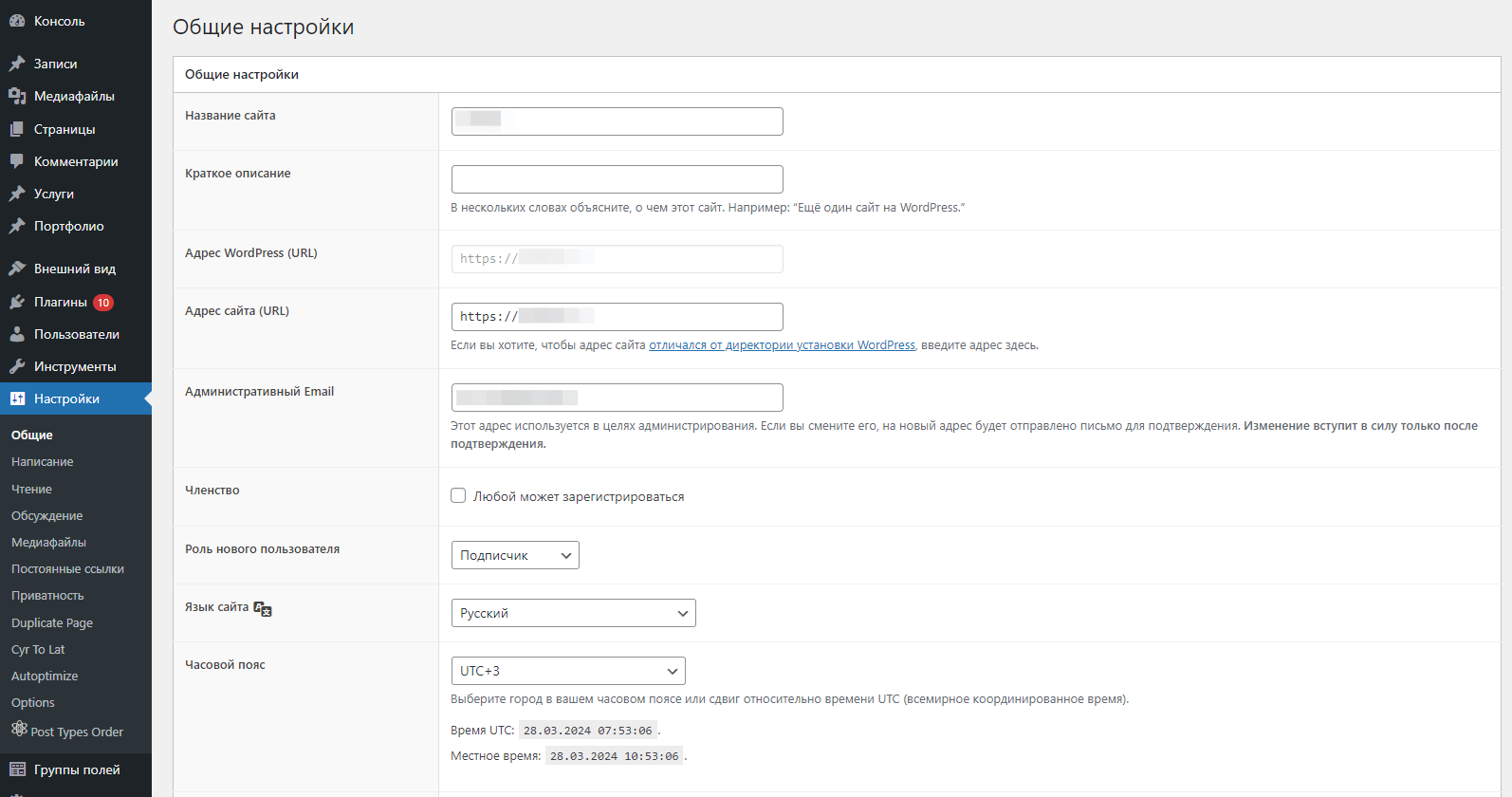Click the Пользователи user icon
Image resolution: width=1512 pixels, height=797 pixels.
[17, 334]
